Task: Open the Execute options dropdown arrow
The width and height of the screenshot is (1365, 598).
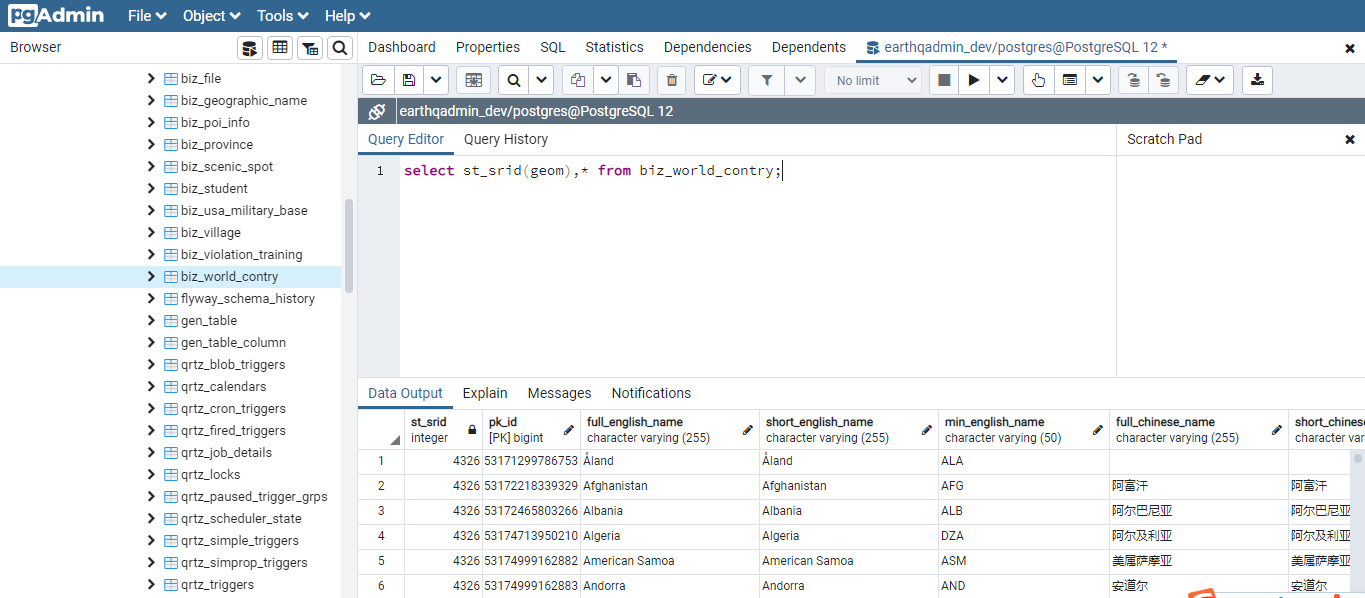Action: (1003, 80)
